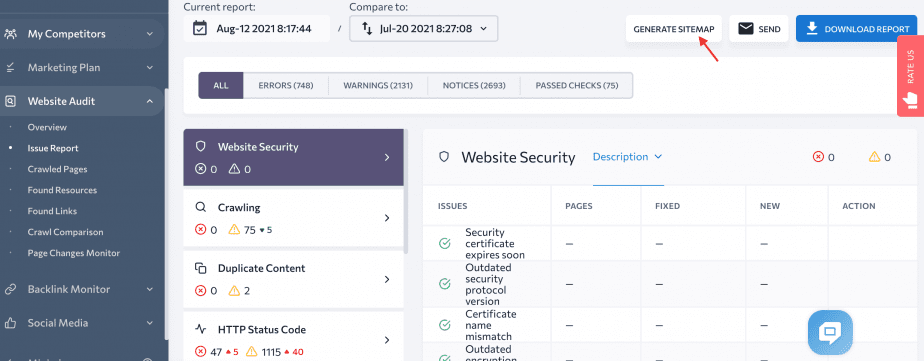
Task: Expand the Website Security Description dropdown
Action: (x=628, y=157)
